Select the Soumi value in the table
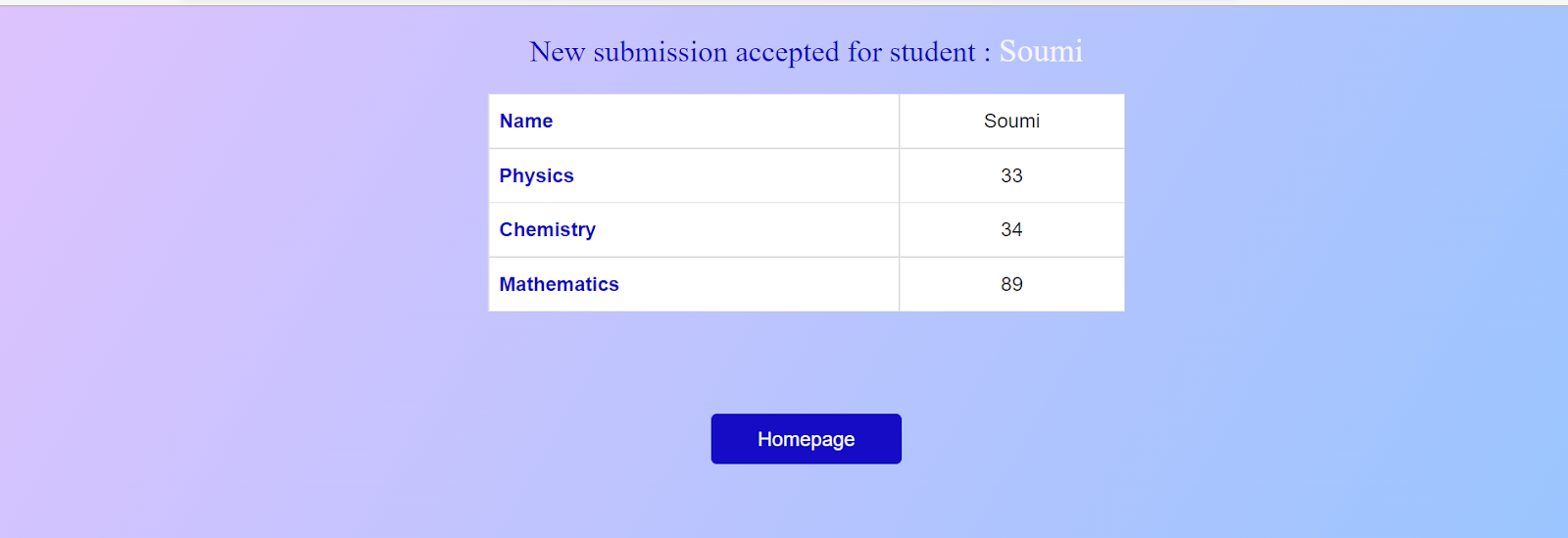Image resolution: width=1568 pixels, height=538 pixels. tap(1011, 122)
